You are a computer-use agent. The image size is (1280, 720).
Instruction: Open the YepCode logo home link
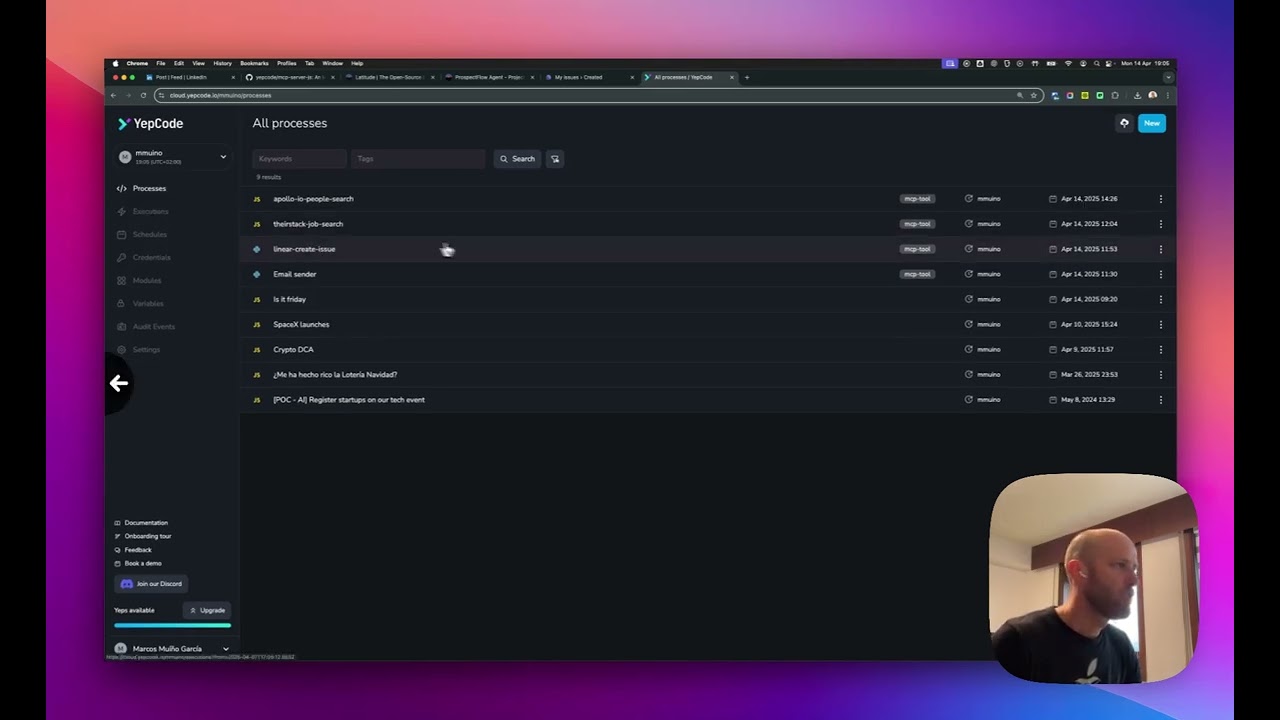(x=150, y=124)
